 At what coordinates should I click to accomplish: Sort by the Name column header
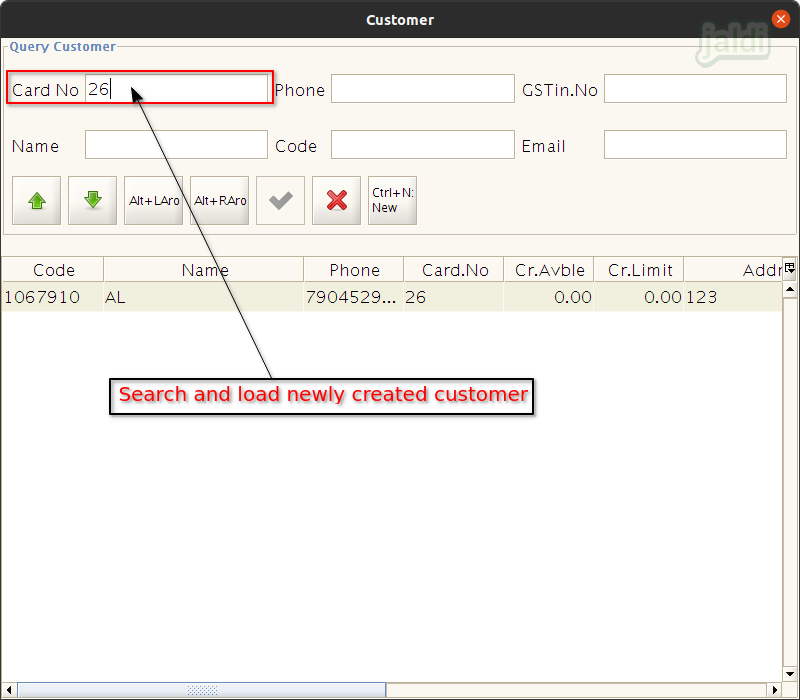pyautogui.click(x=204, y=270)
